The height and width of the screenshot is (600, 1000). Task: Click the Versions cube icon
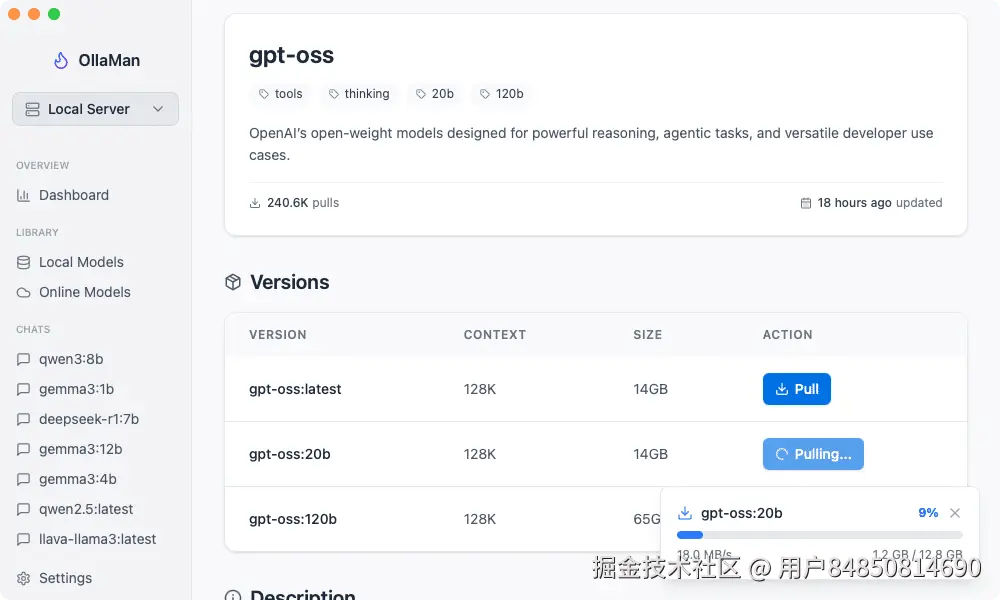click(233, 282)
